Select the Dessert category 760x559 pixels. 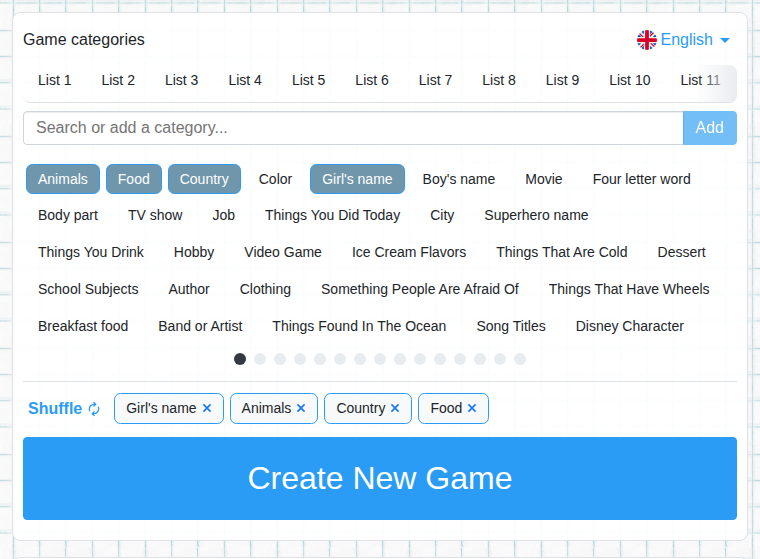coord(681,252)
